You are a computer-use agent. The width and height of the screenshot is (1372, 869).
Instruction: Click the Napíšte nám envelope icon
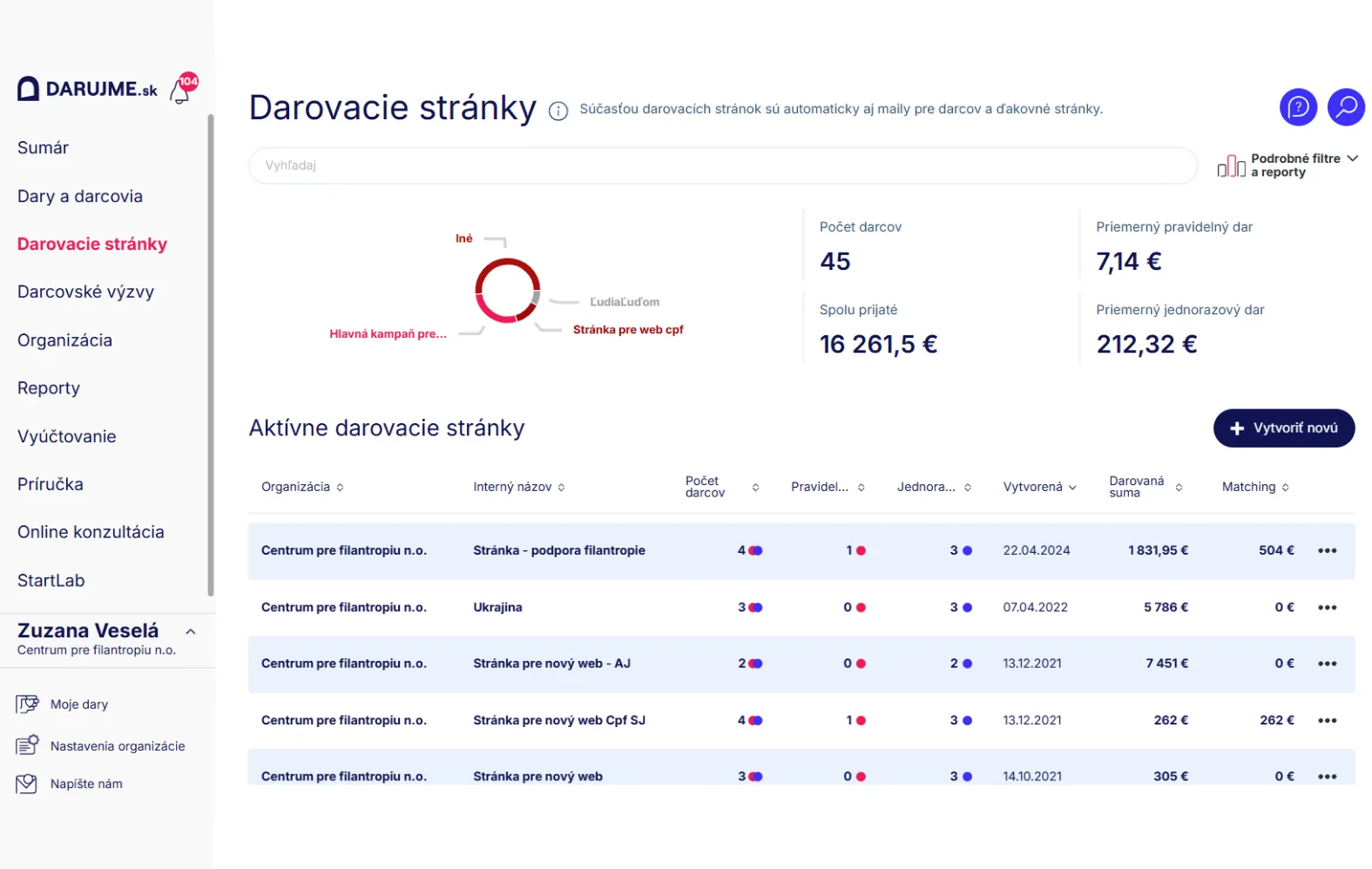pyautogui.click(x=27, y=784)
